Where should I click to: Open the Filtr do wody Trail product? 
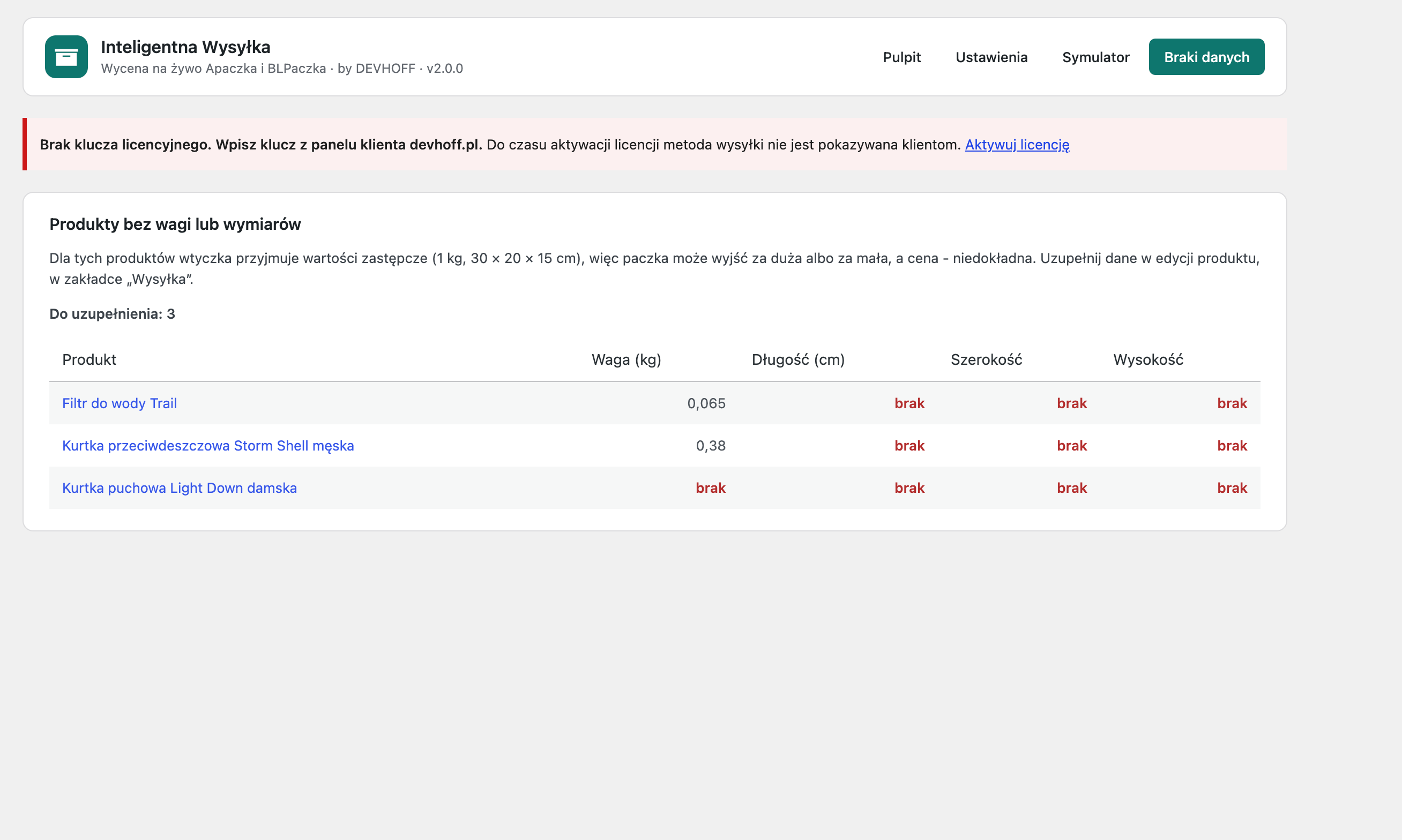119,403
